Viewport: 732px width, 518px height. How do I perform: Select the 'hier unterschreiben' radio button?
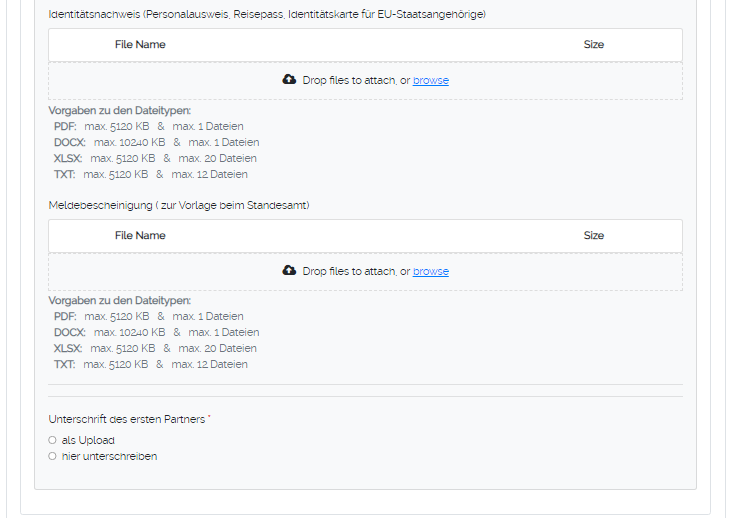tap(53, 456)
